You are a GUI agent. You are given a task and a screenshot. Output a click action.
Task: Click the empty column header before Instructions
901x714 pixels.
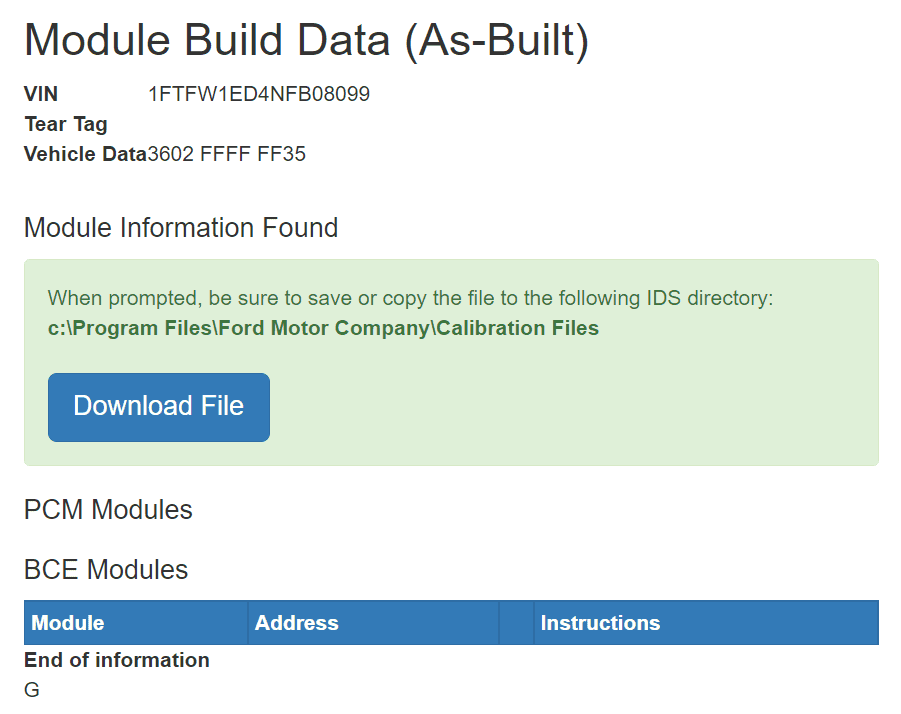[516, 623]
